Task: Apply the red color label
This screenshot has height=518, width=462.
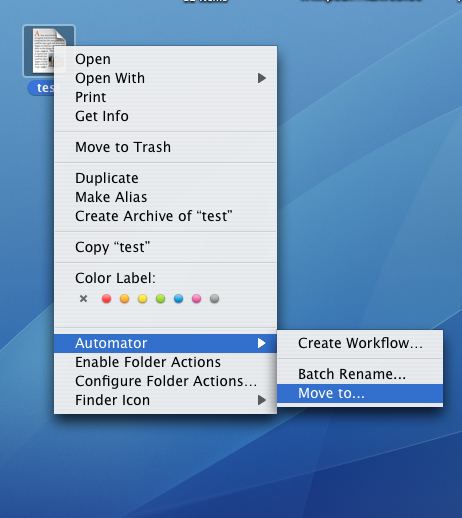Action: click(106, 299)
